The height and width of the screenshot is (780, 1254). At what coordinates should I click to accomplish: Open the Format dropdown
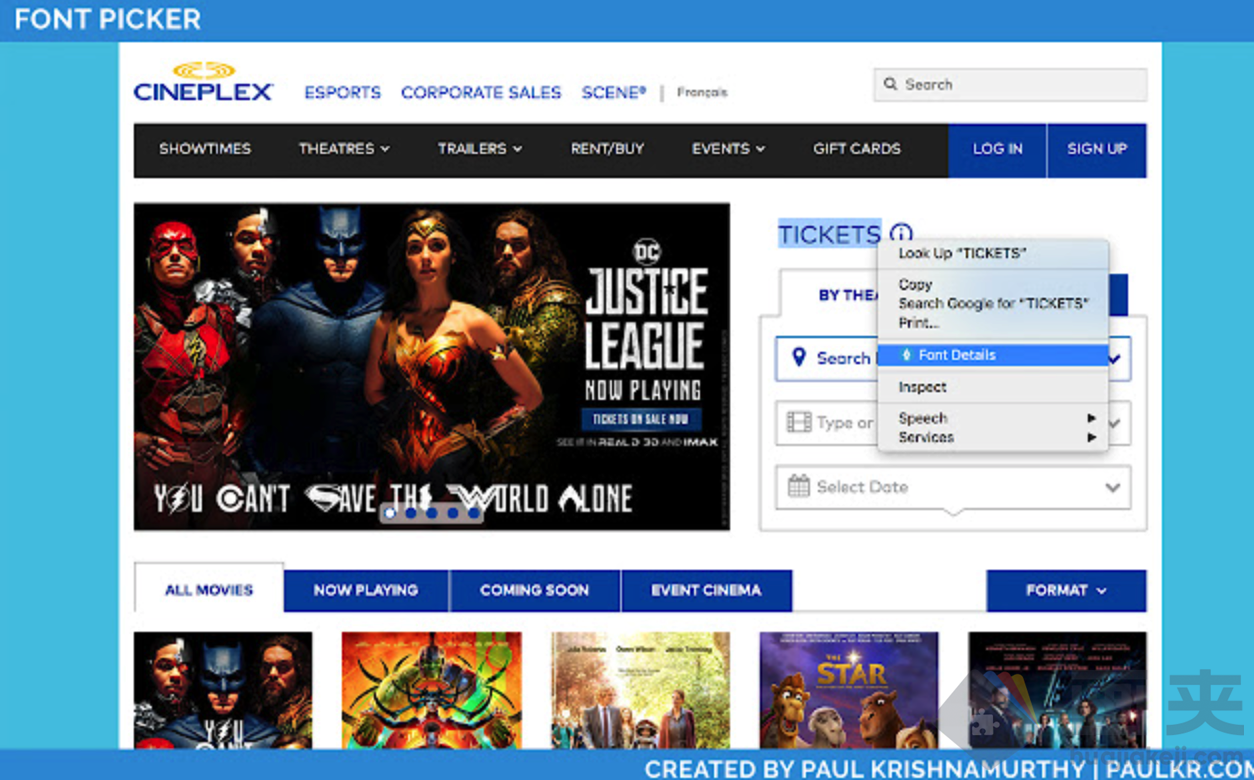[1065, 591]
